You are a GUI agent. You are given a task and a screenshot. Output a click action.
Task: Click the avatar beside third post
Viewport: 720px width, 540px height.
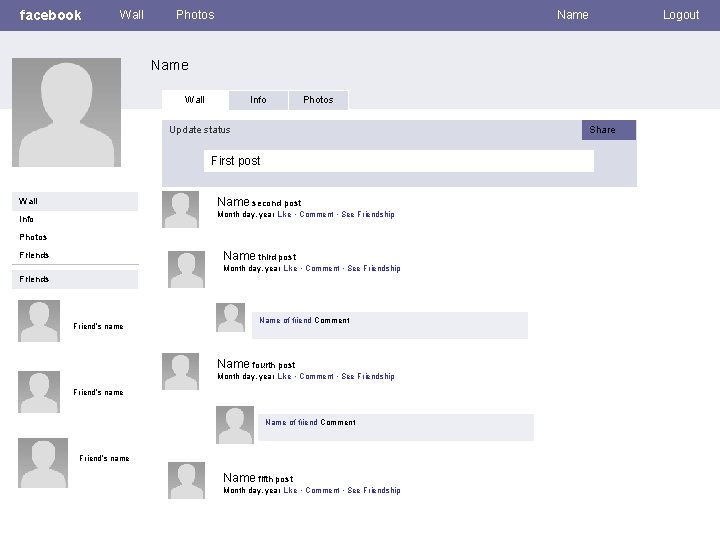pos(186,269)
